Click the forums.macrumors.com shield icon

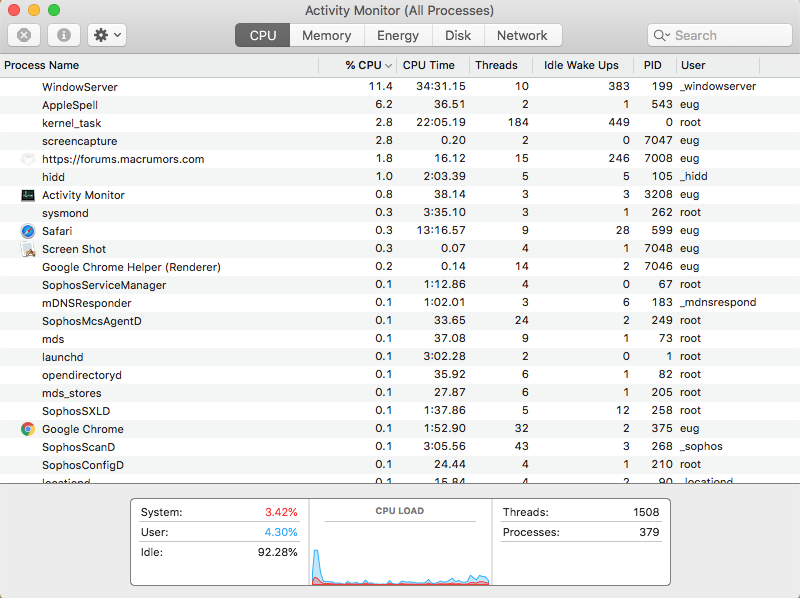[28, 159]
